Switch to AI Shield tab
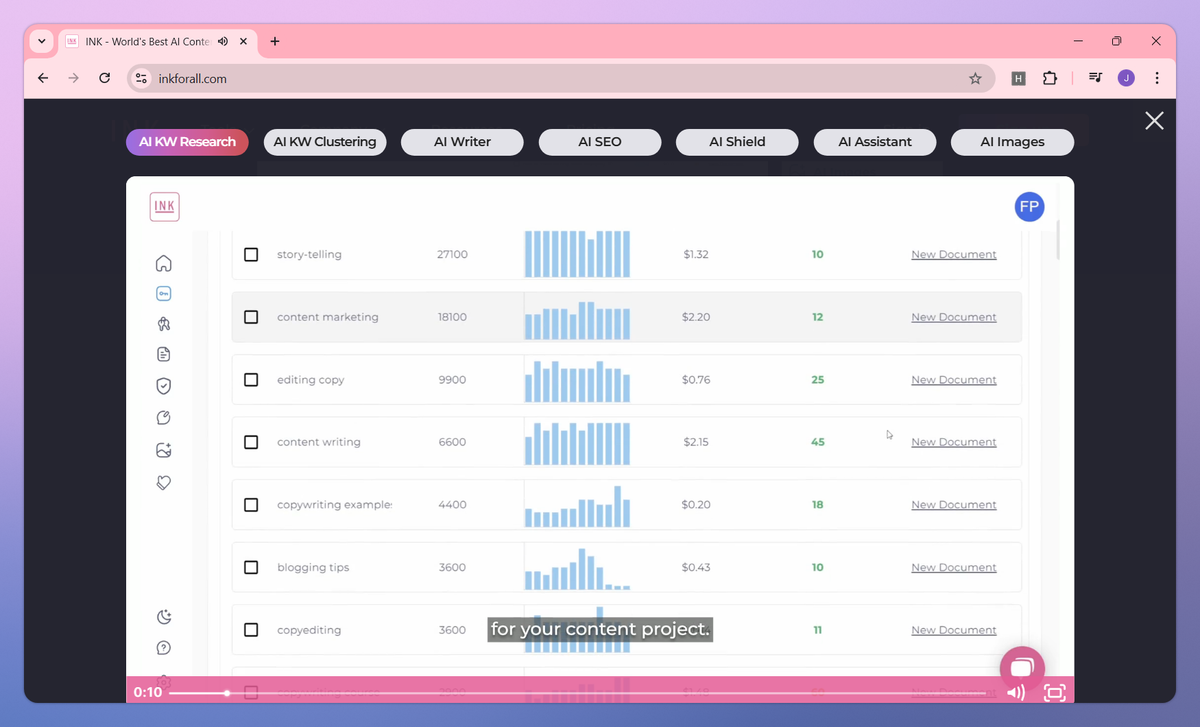Image resolution: width=1200 pixels, height=727 pixels. [737, 142]
